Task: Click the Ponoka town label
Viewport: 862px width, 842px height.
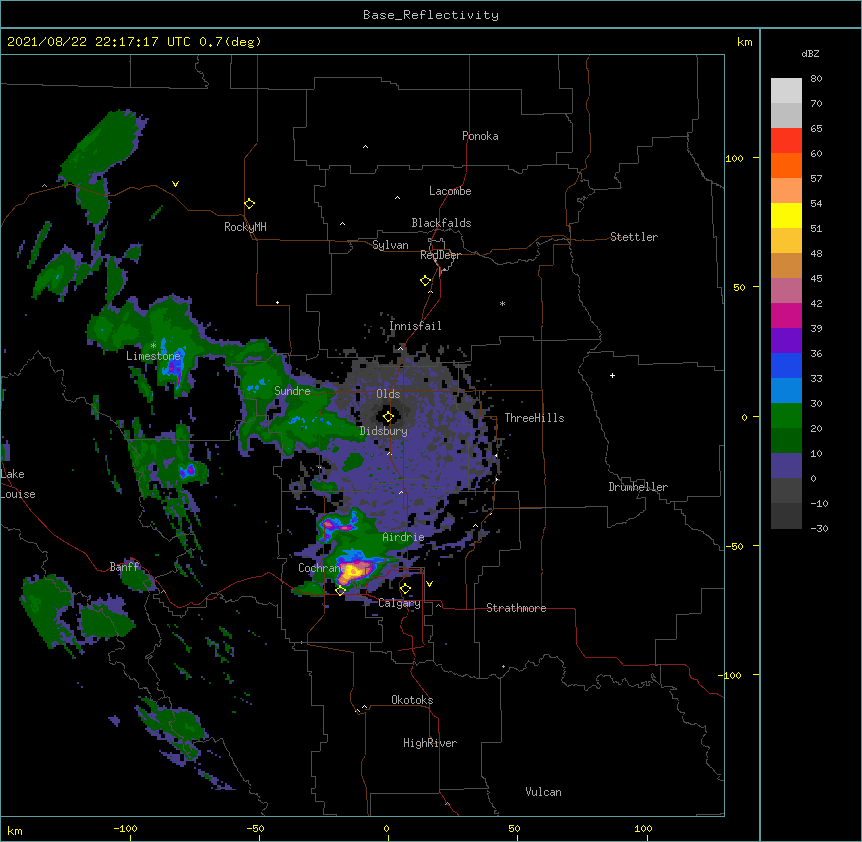Action: [480, 136]
